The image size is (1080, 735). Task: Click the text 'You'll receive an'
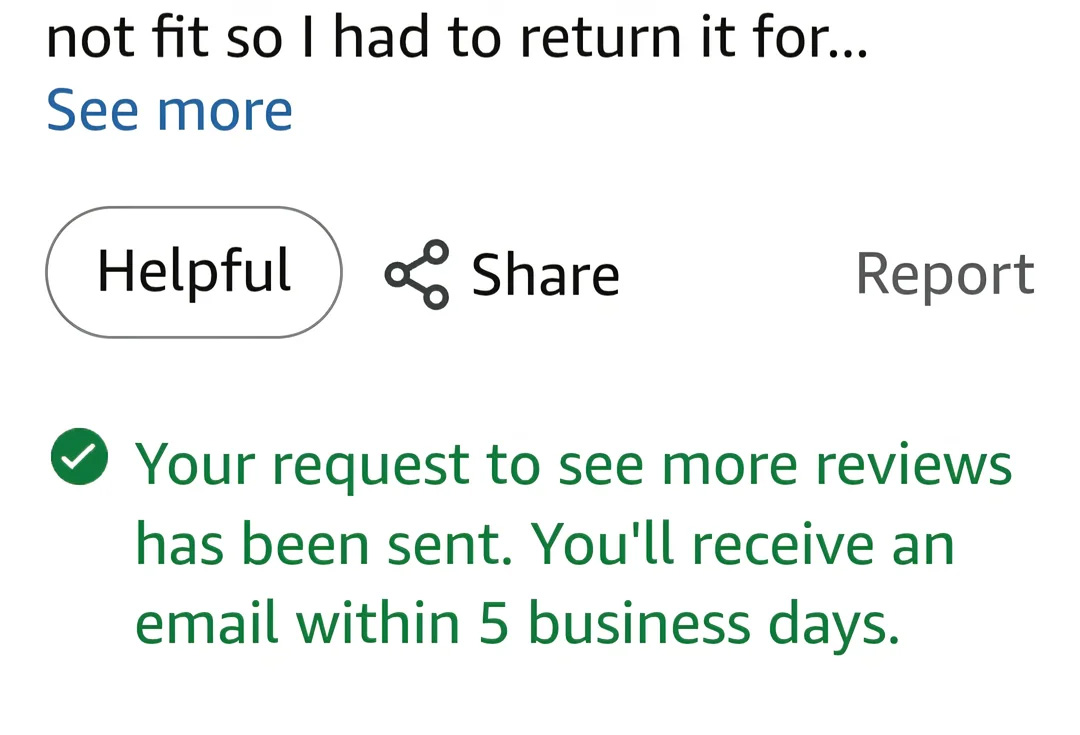tap(742, 544)
